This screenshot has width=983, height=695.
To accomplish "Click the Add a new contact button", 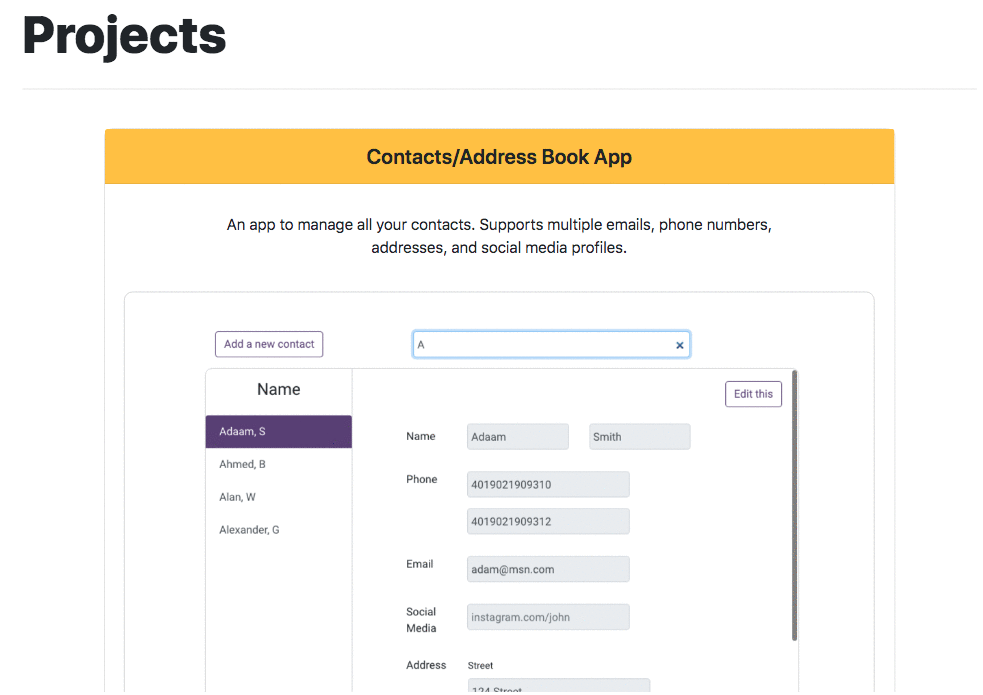I will (x=269, y=344).
